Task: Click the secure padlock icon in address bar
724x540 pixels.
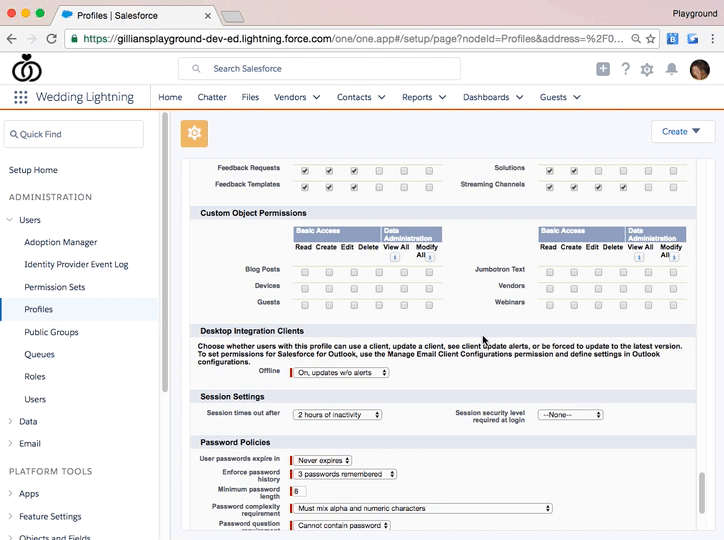Action: 74,39
